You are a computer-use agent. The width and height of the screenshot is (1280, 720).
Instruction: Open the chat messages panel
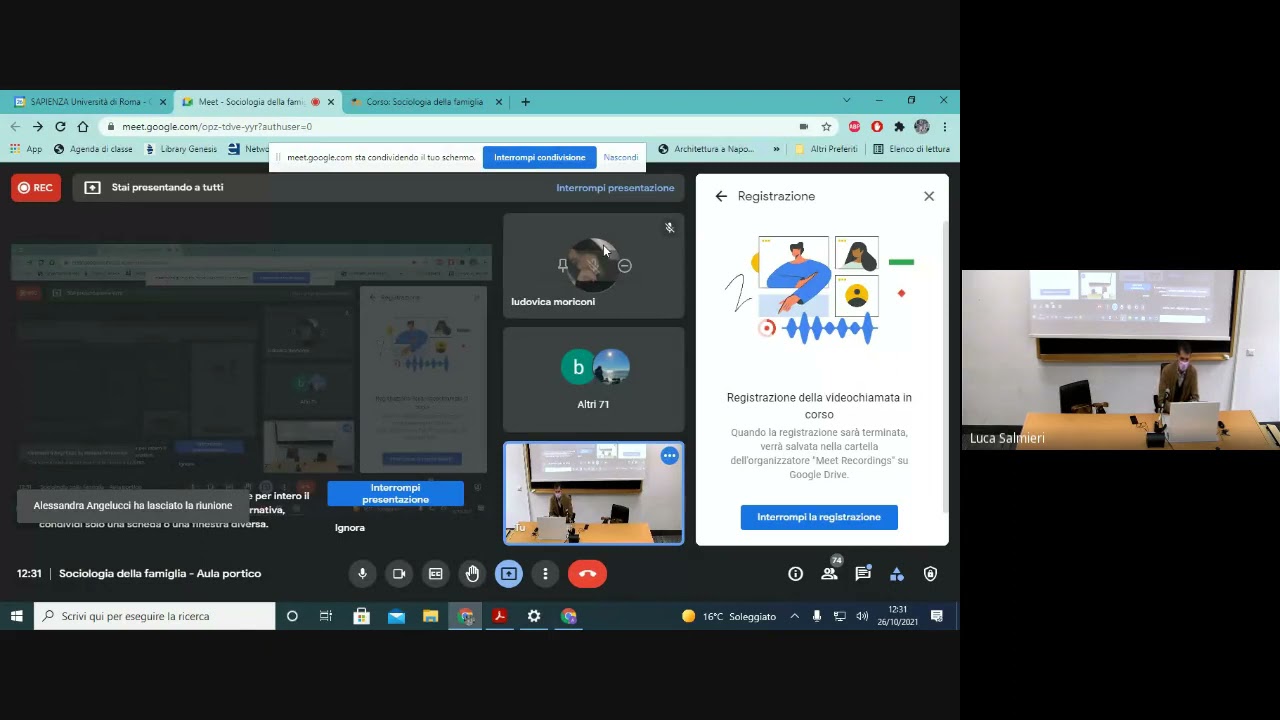863,574
